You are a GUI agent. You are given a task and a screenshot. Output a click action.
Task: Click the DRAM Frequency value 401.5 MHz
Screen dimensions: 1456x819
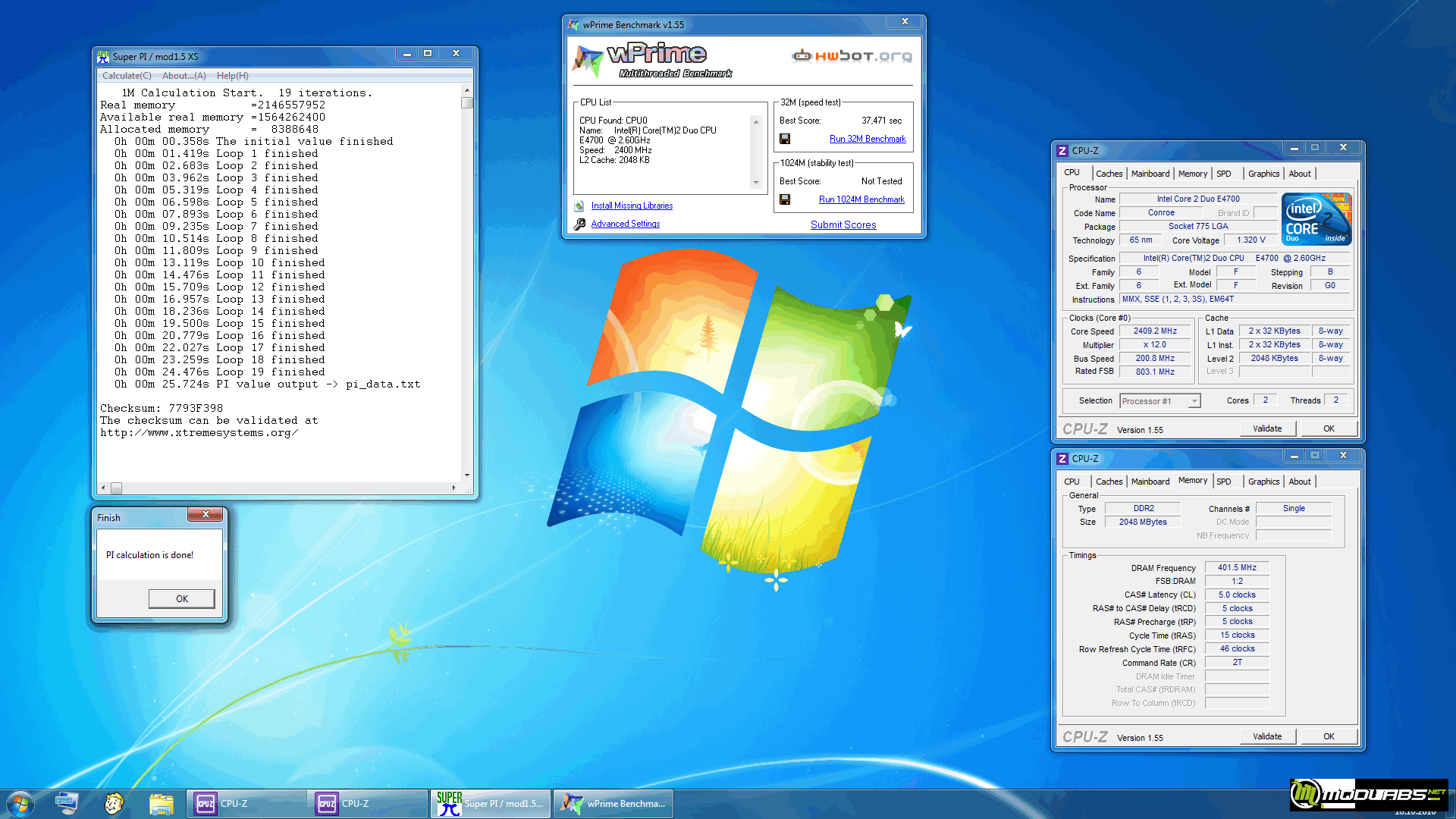pos(1237,567)
